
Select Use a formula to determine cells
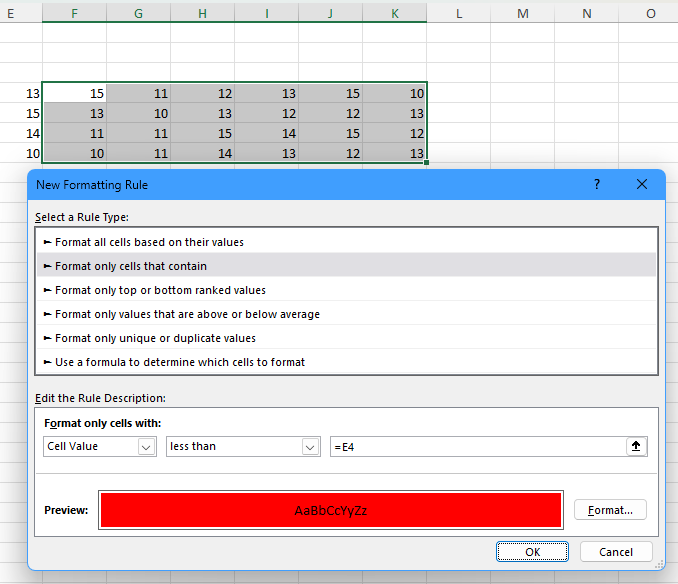point(346,362)
